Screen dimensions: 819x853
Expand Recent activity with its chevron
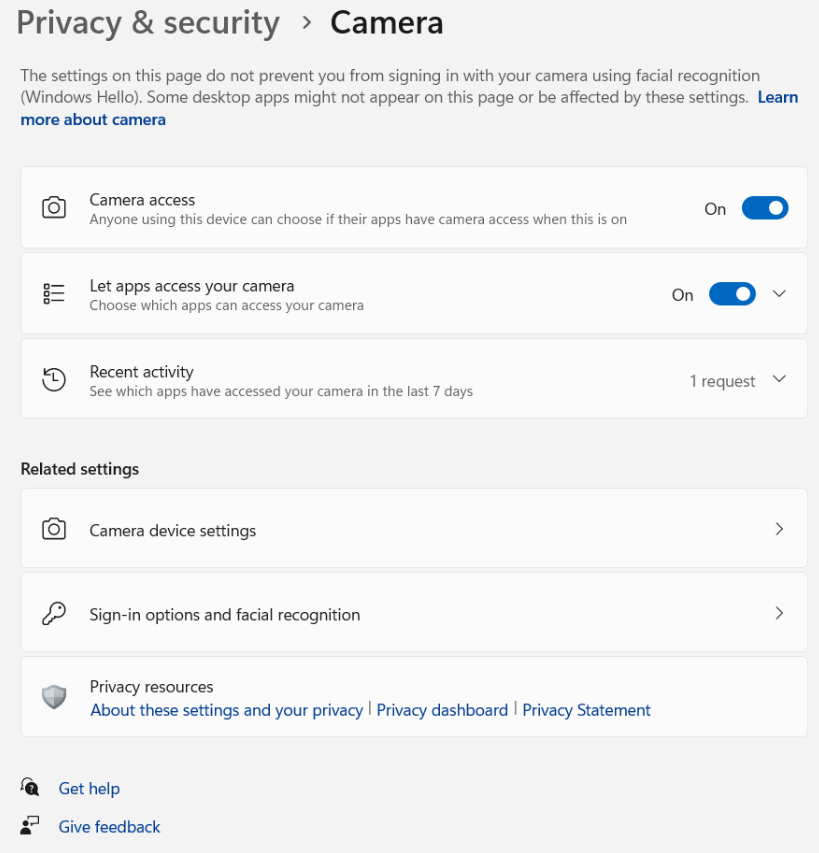pyautogui.click(x=779, y=379)
